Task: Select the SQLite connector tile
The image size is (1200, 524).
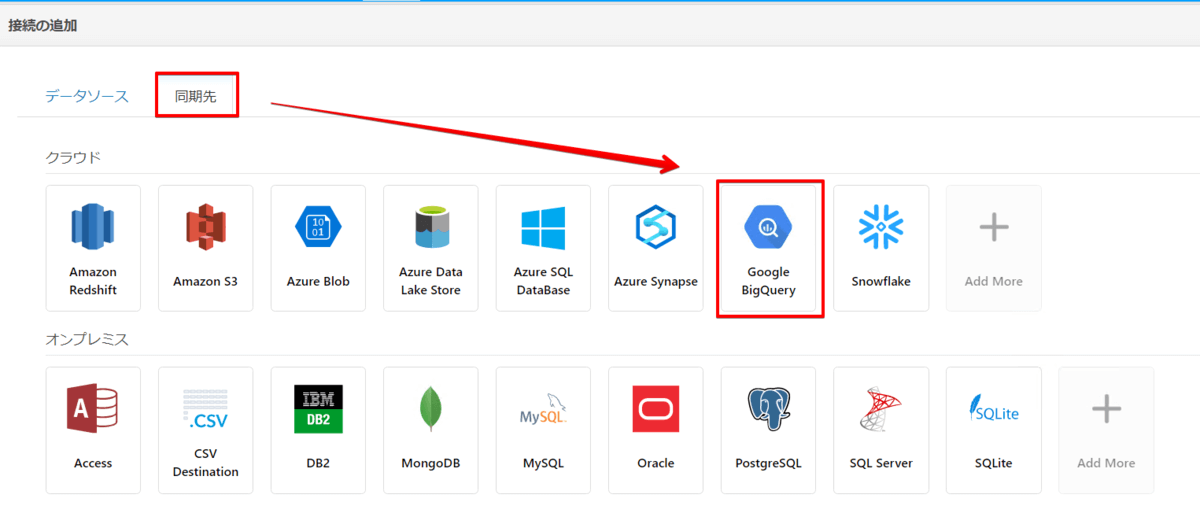Action: point(993,430)
